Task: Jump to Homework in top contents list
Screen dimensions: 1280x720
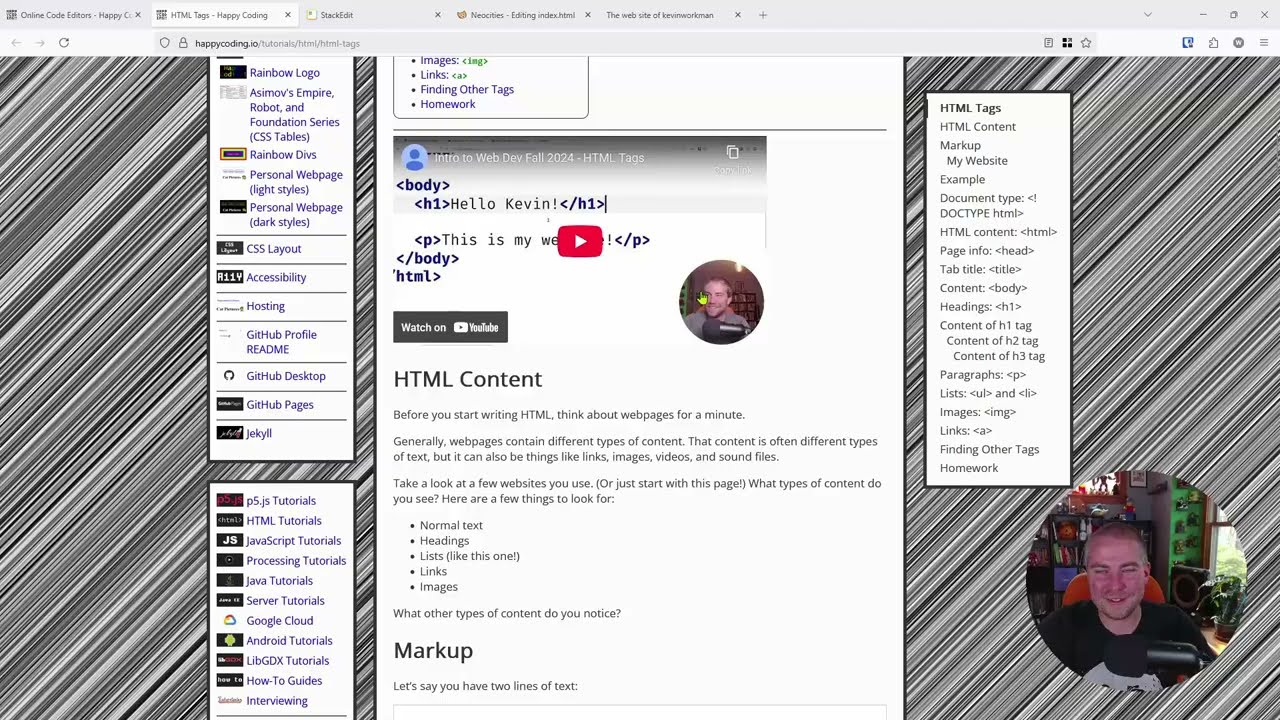Action: pos(448,104)
